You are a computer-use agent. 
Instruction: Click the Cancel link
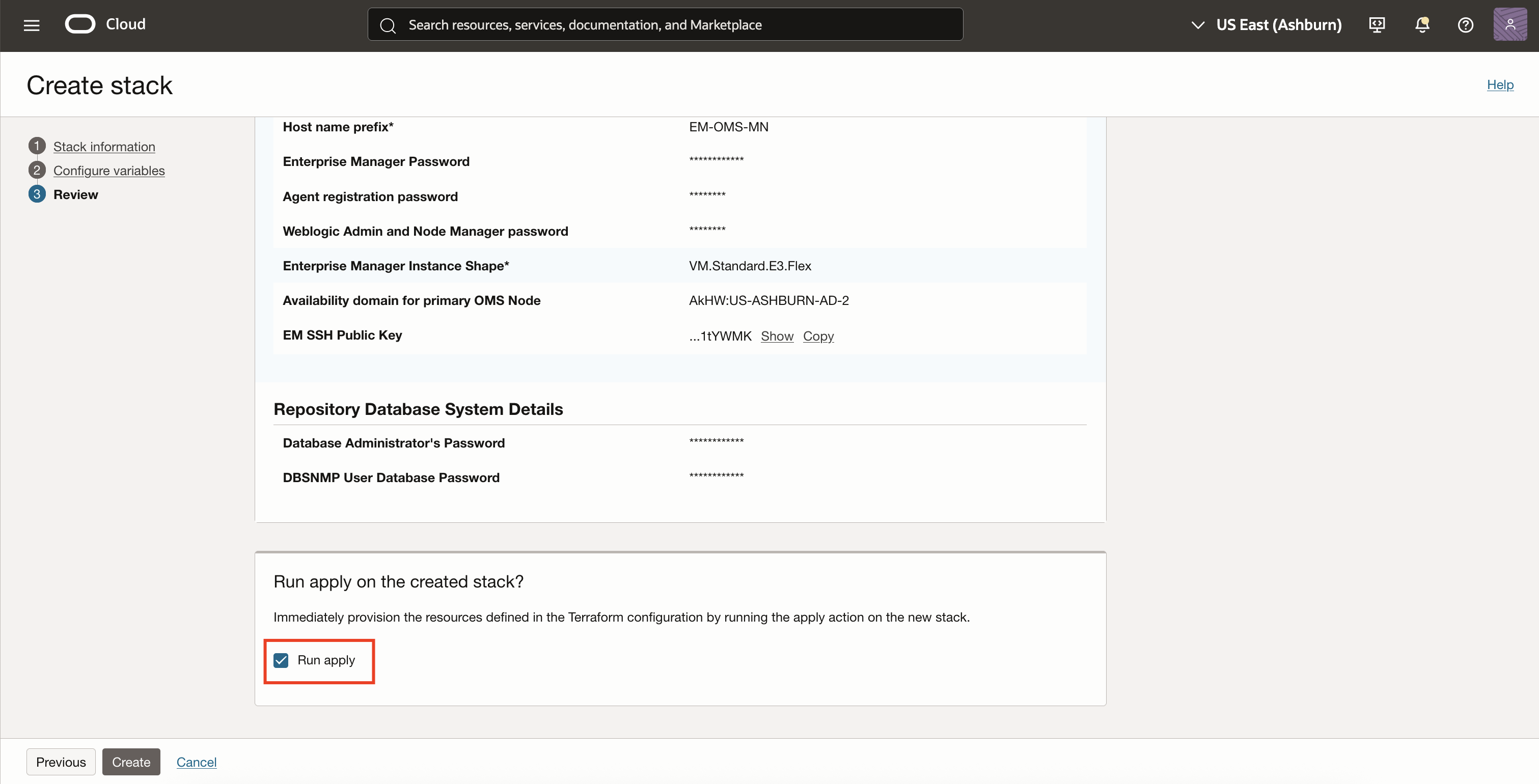197,762
